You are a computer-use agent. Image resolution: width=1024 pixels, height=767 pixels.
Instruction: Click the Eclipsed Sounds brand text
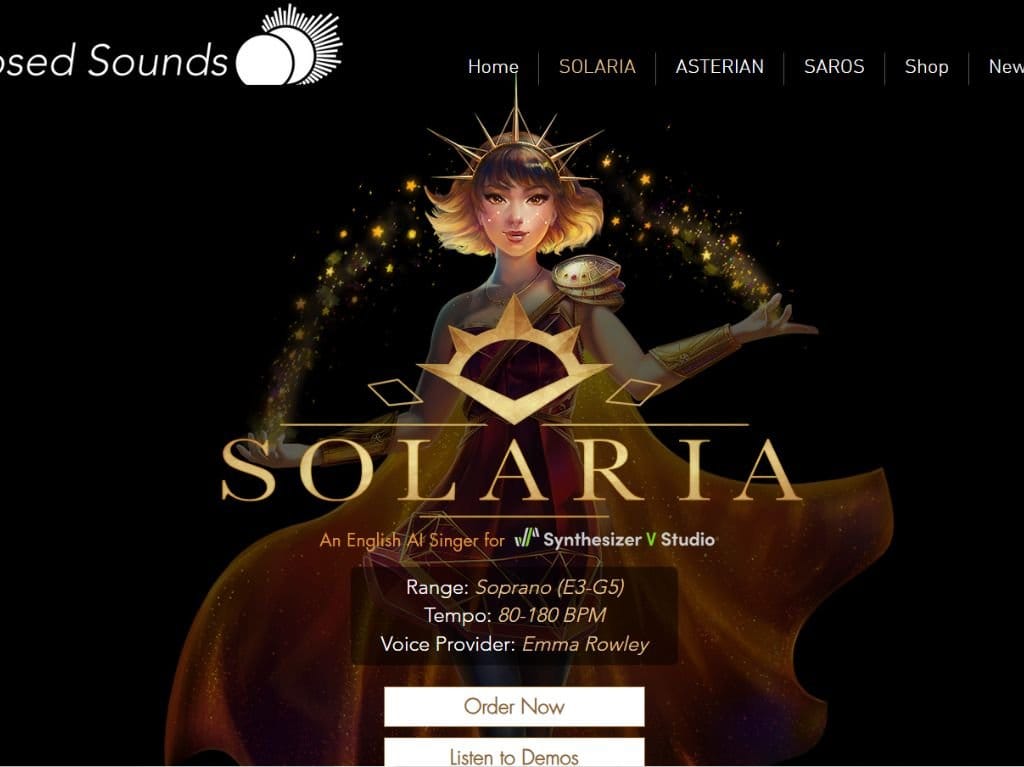click(x=114, y=60)
